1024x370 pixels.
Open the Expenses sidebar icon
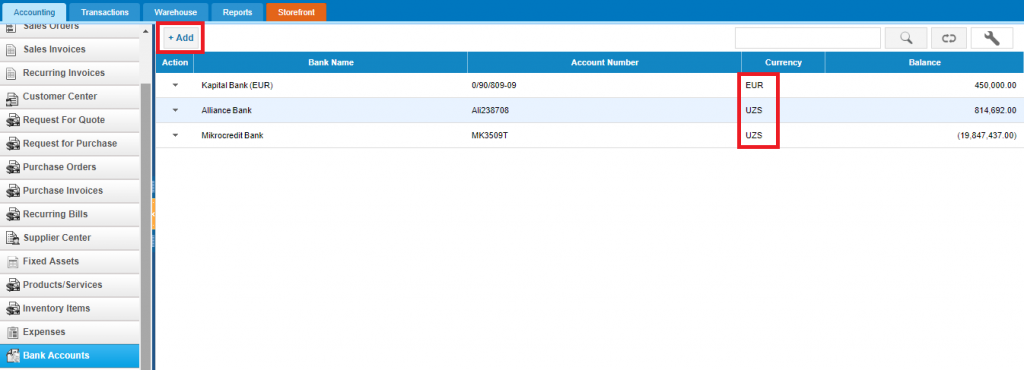[x=12, y=332]
